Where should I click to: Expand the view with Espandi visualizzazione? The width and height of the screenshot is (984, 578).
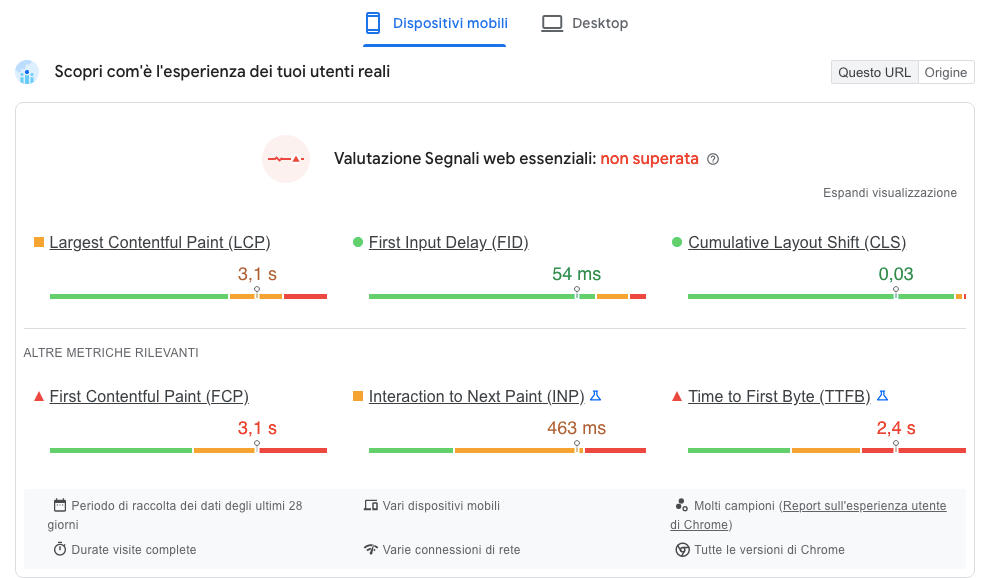point(890,193)
